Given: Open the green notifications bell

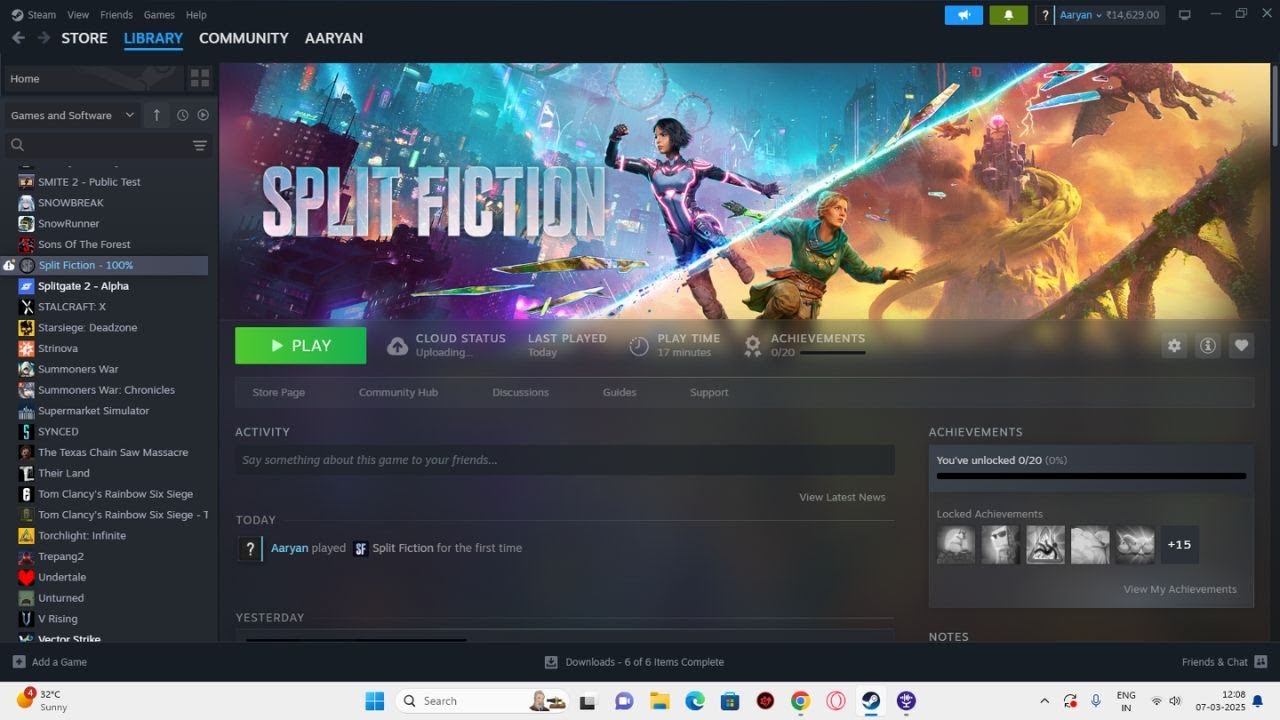Looking at the screenshot, I should (1008, 15).
